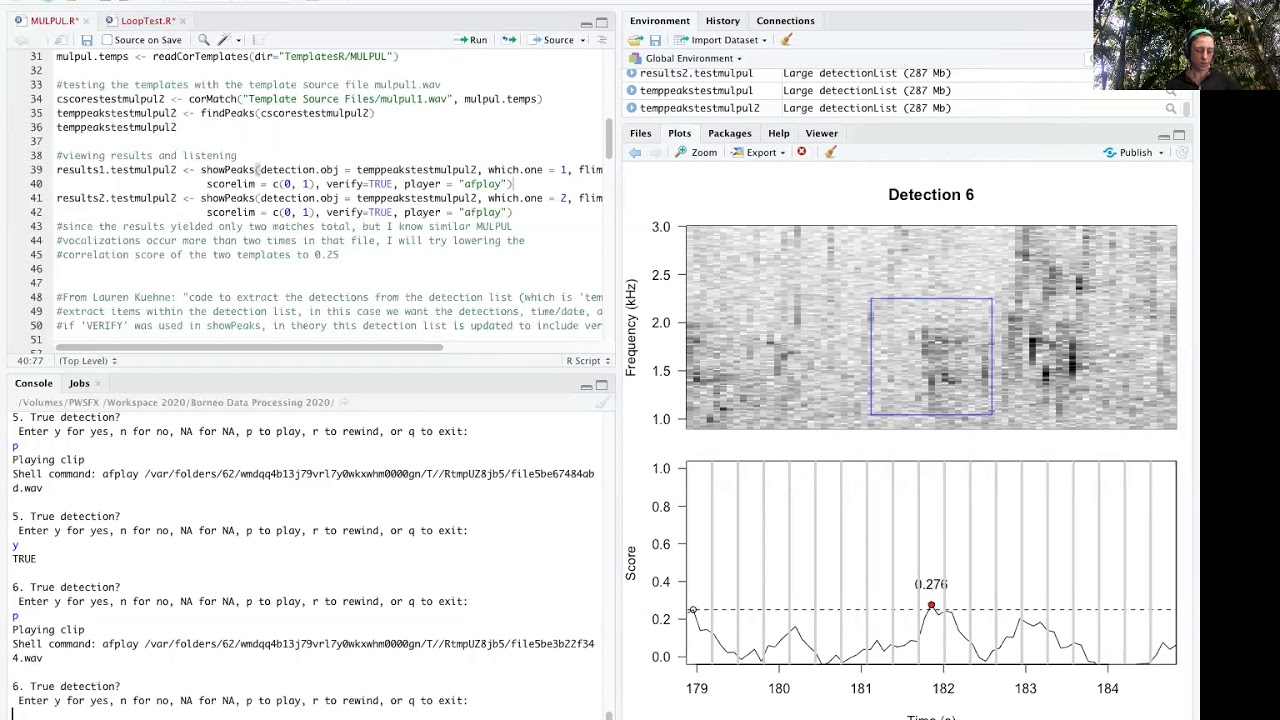The width and height of the screenshot is (1280, 720).
Task: Load workspace in Environment pane
Action: pyautogui.click(x=635, y=40)
